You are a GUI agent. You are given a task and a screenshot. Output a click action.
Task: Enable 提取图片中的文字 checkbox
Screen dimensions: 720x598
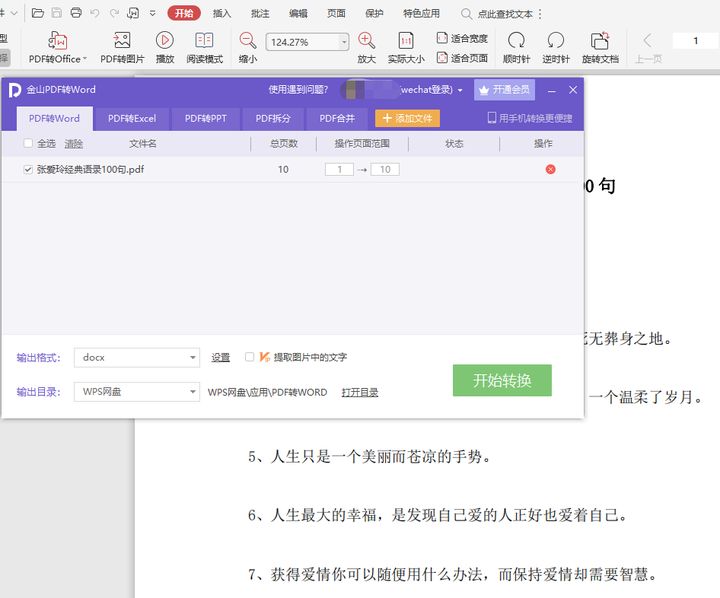click(x=249, y=357)
